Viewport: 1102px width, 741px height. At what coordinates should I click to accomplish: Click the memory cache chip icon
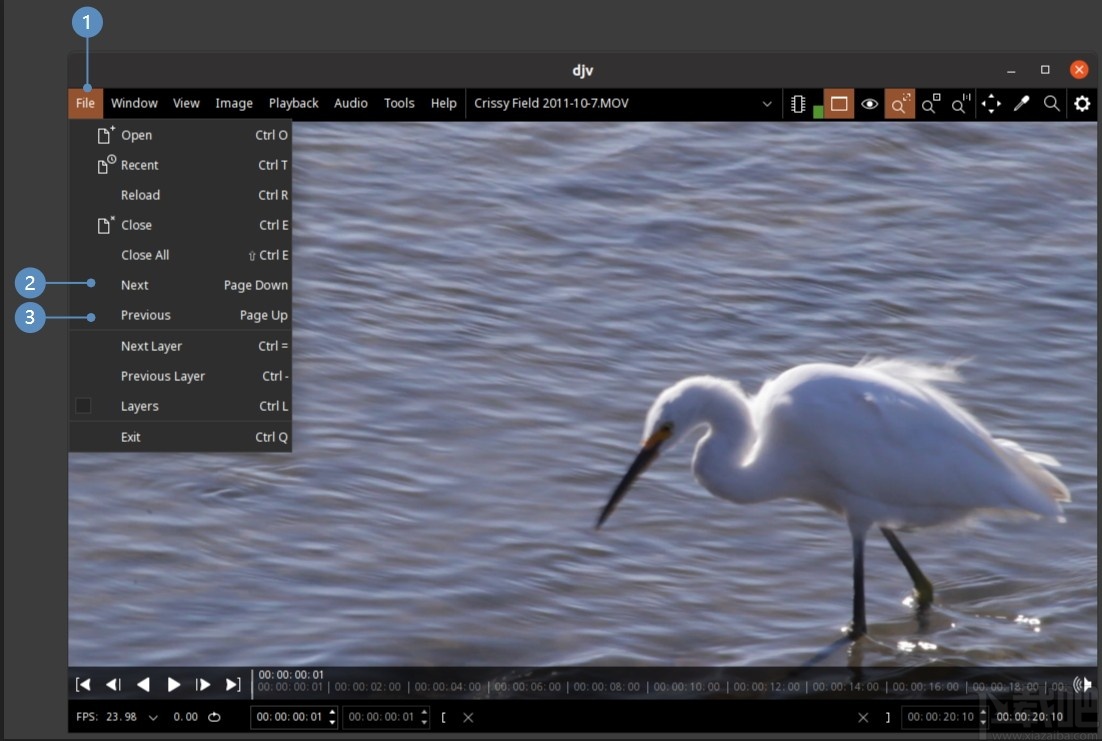point(798,104)
